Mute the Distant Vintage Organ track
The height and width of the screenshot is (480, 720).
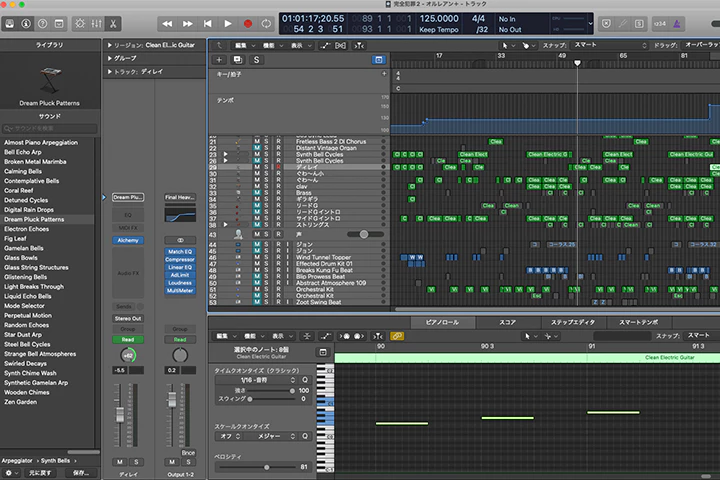[x=257, y=148]
